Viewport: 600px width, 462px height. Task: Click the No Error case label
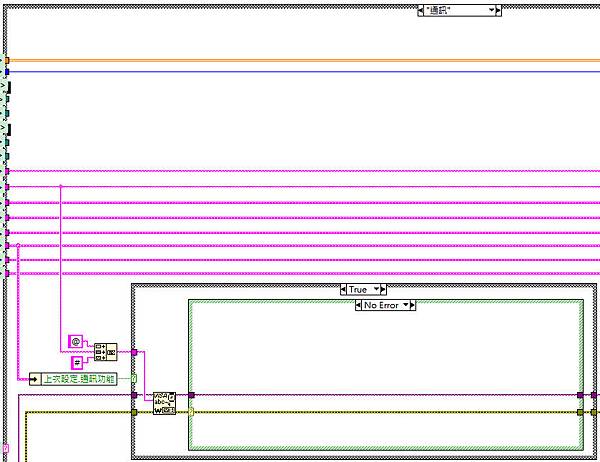coord(381,305)
